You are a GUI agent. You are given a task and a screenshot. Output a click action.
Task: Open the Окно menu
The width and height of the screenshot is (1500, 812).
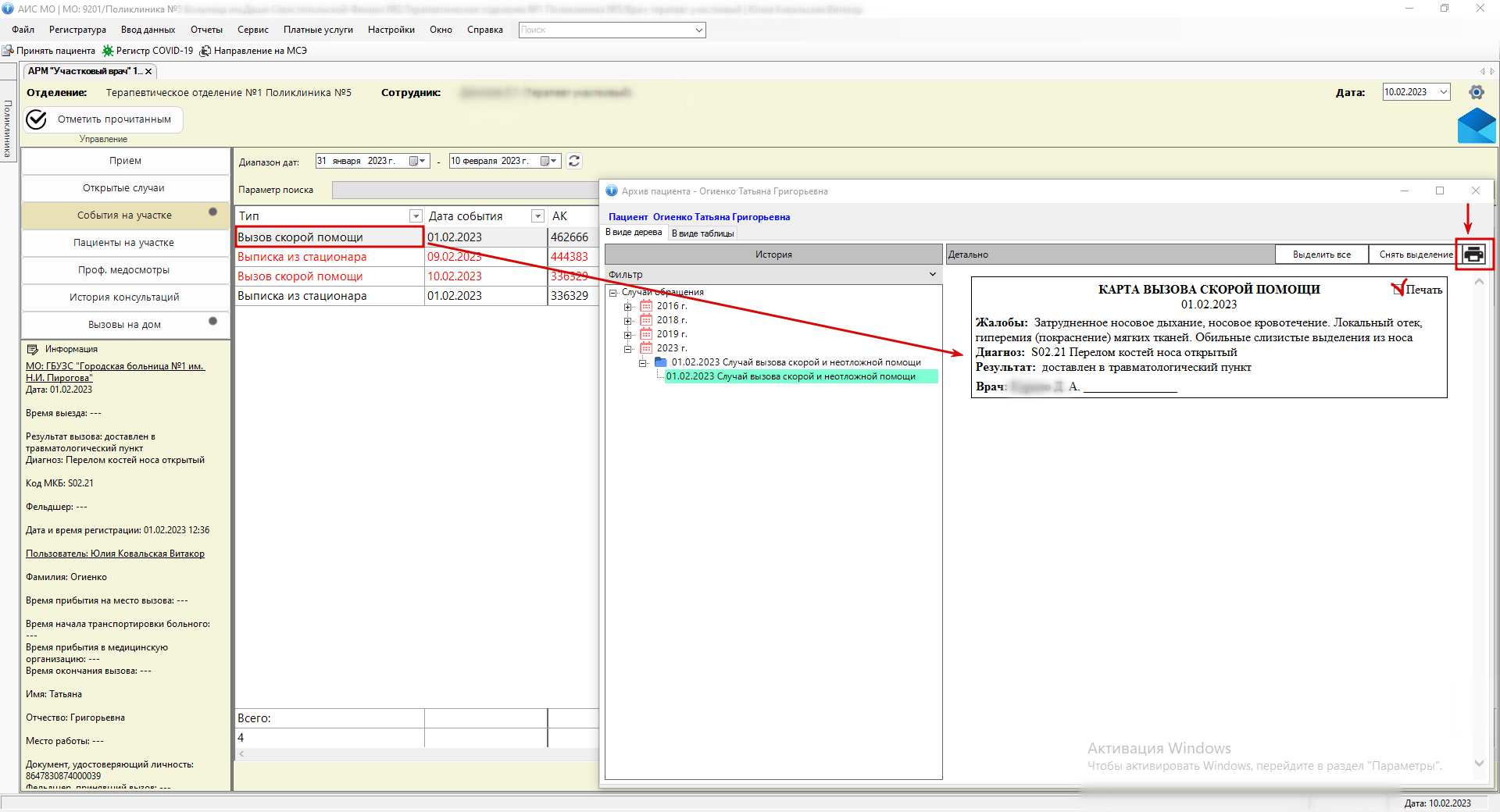click(x=441, y=30)
